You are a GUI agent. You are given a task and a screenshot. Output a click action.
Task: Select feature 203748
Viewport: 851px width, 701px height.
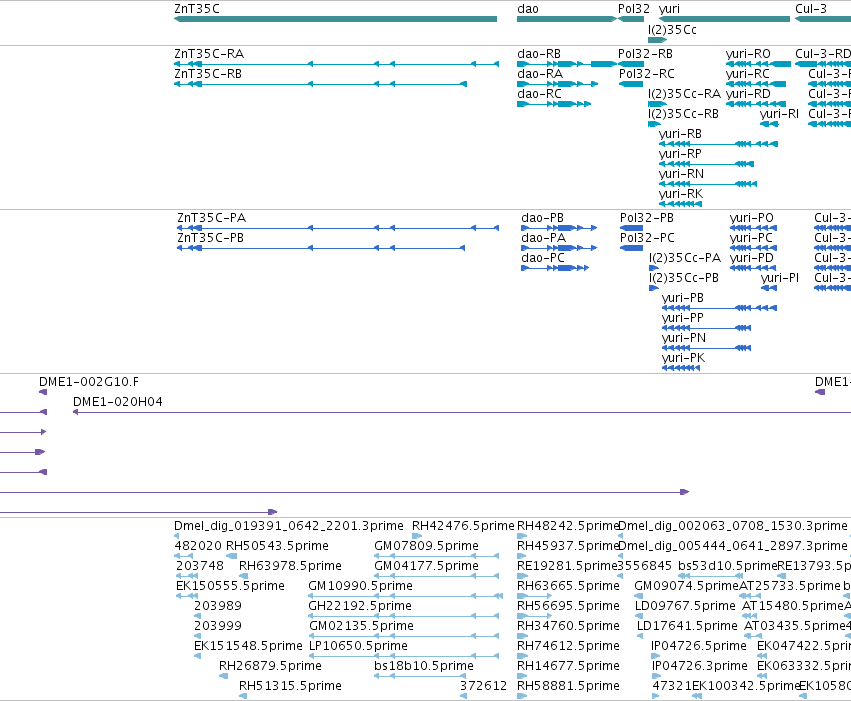pos(187,576)
